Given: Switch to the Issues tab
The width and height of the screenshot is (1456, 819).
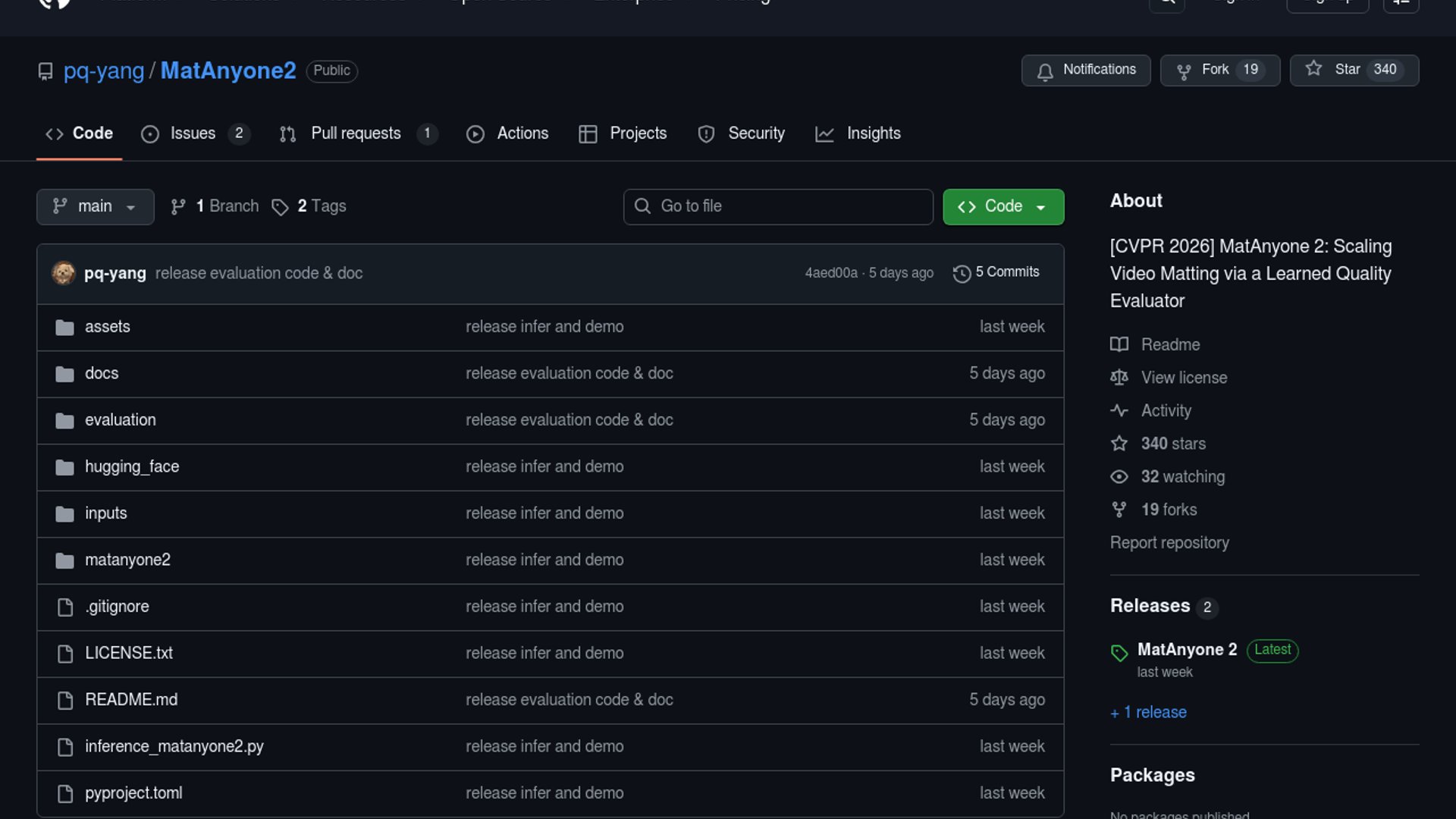Looking at the screenshot, I should pyautogui.click(x=194, y=134).
